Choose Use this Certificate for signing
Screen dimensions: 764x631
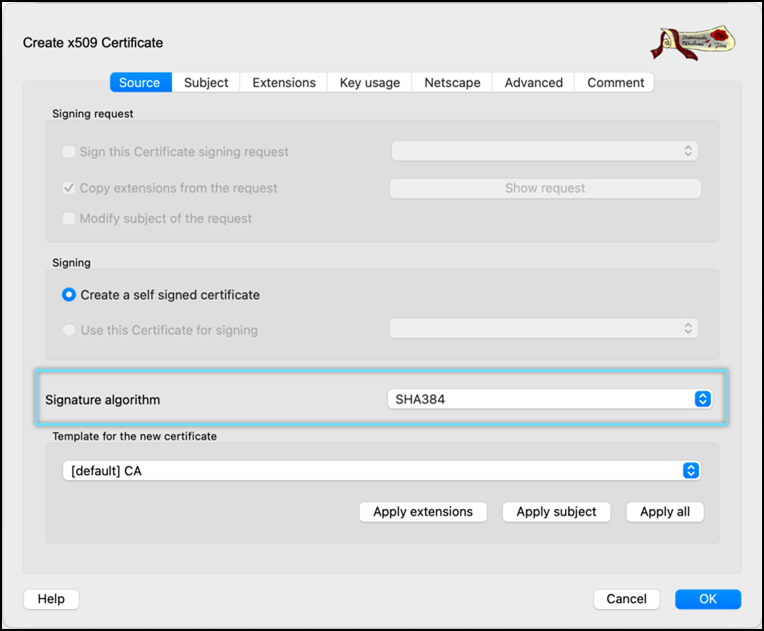tap(69, 330)
